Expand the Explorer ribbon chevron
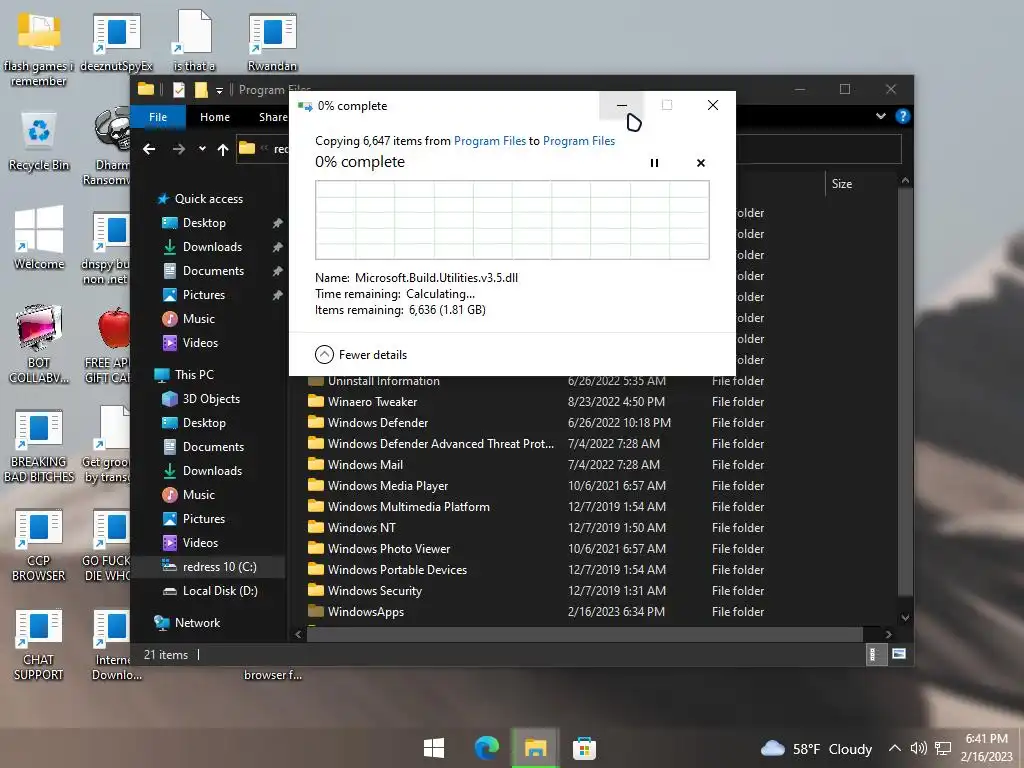The height and width of the screenshot is (768, 1024). [x=880, y=116]
